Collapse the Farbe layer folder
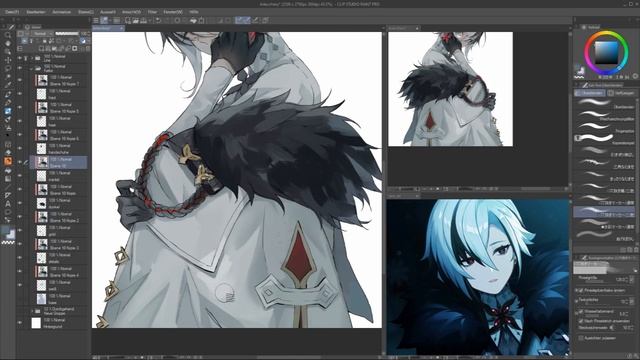640x360 pixels. 32,69
